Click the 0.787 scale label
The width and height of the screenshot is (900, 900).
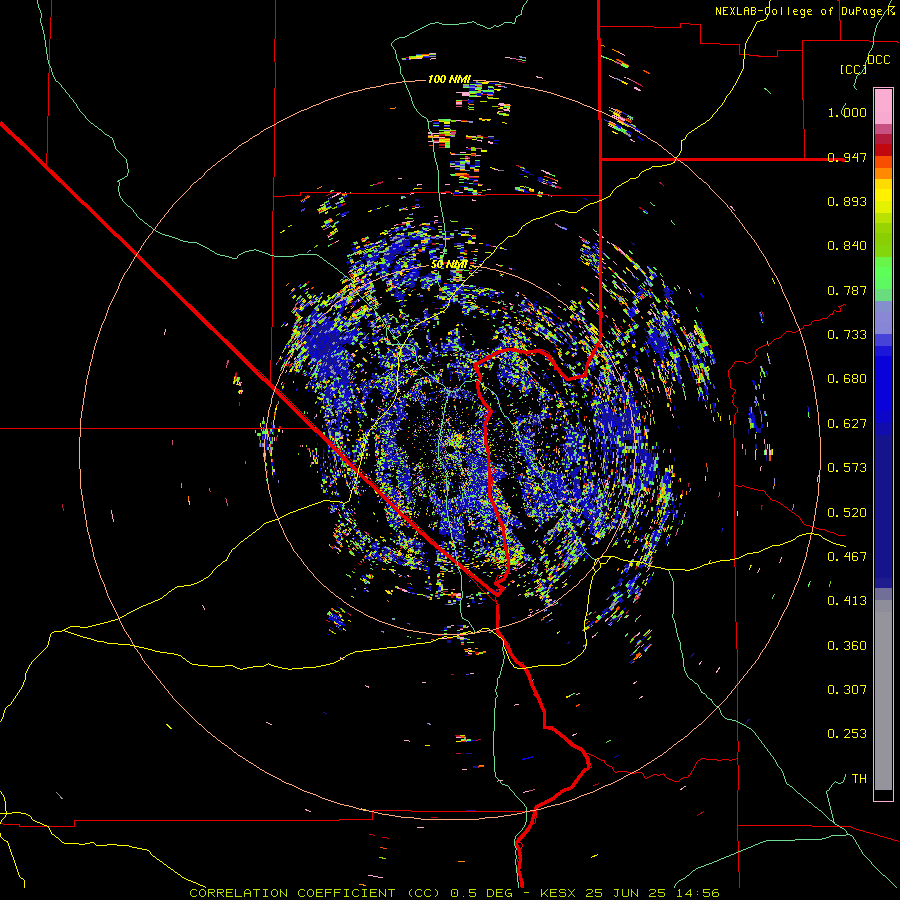coord(847,290)
